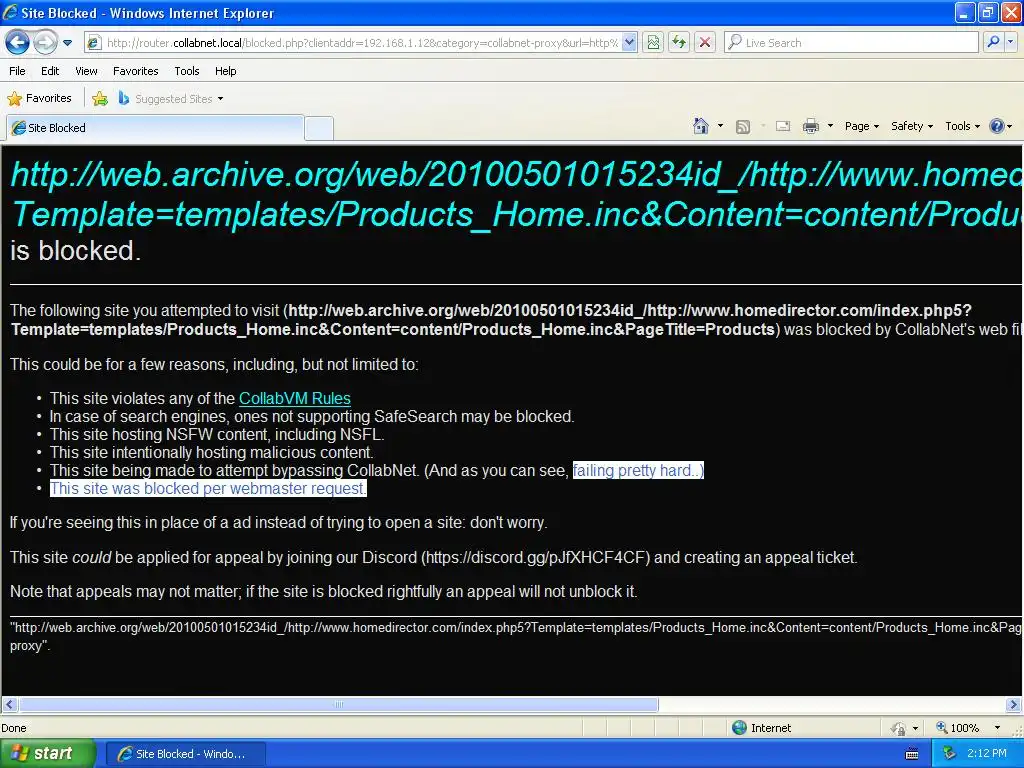
Task: Click the scroll right arrow
Action: pyautogui.click(x=1013, y=705)
